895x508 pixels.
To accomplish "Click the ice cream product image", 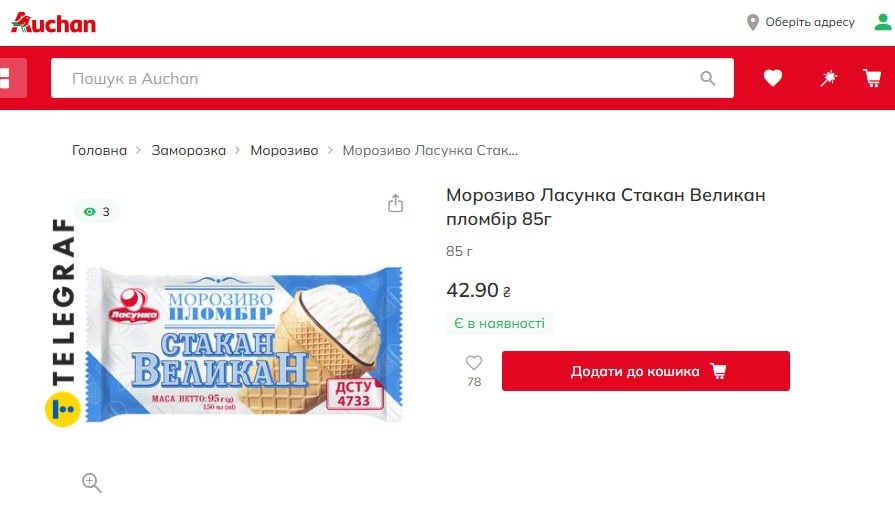I will click(x=244, y=344).
